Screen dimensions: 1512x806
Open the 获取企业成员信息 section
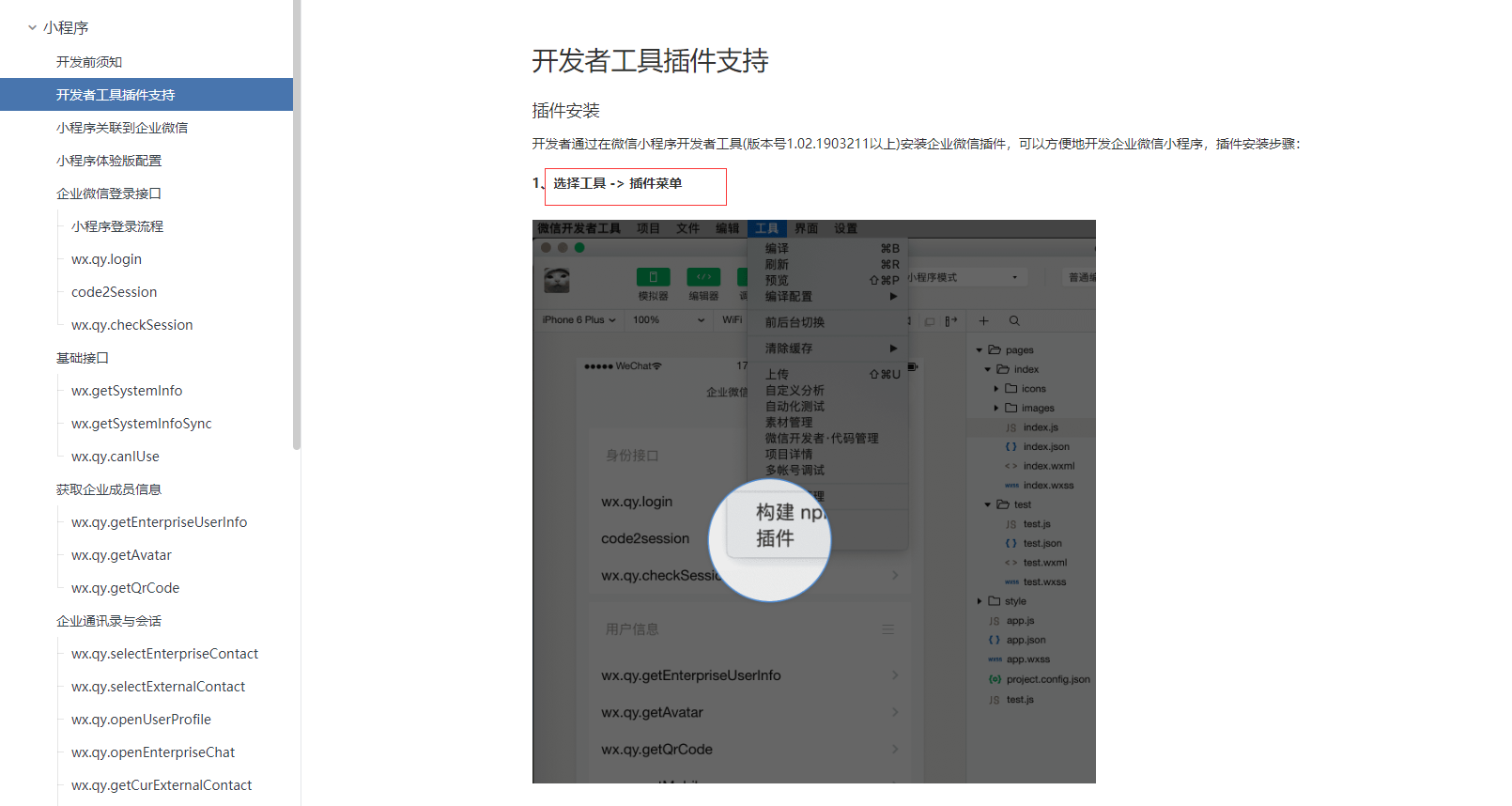pyautogui.click(x=109, y=489)
